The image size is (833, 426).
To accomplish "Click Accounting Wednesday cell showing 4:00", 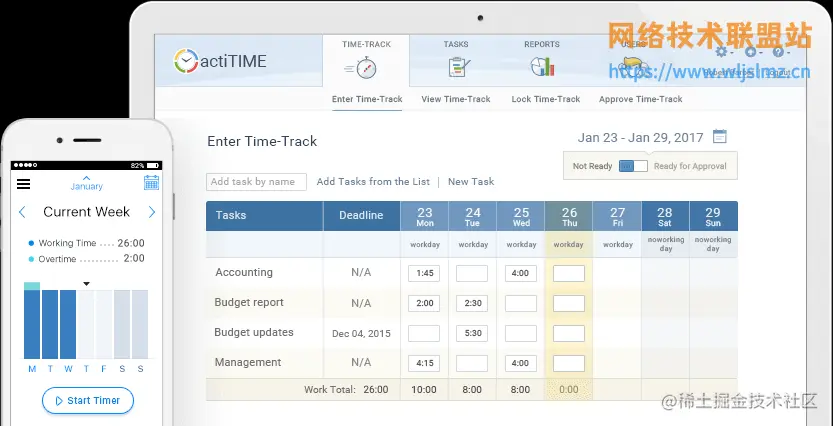I will 521,274.
